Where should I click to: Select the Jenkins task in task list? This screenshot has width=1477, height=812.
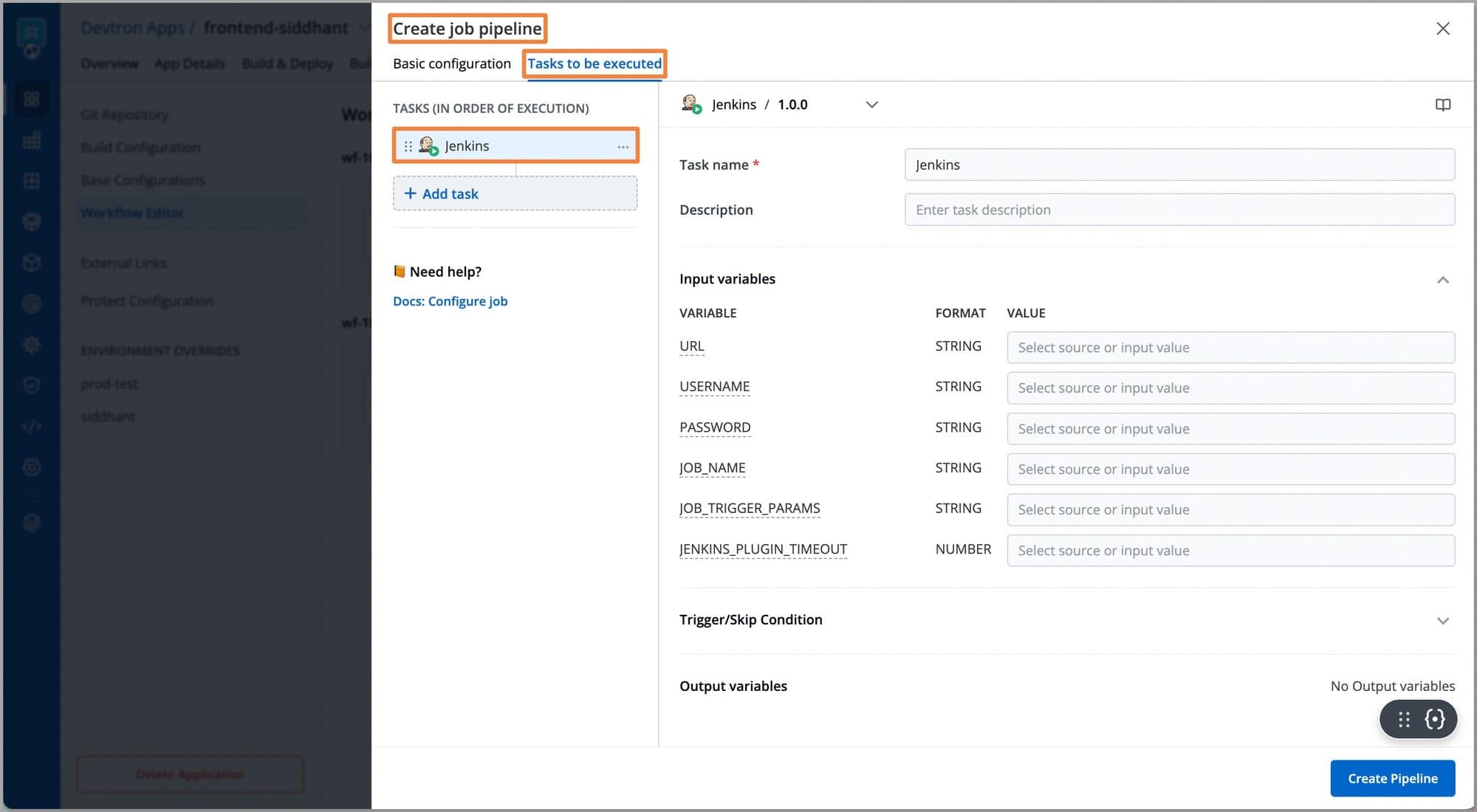pos(515,146)
